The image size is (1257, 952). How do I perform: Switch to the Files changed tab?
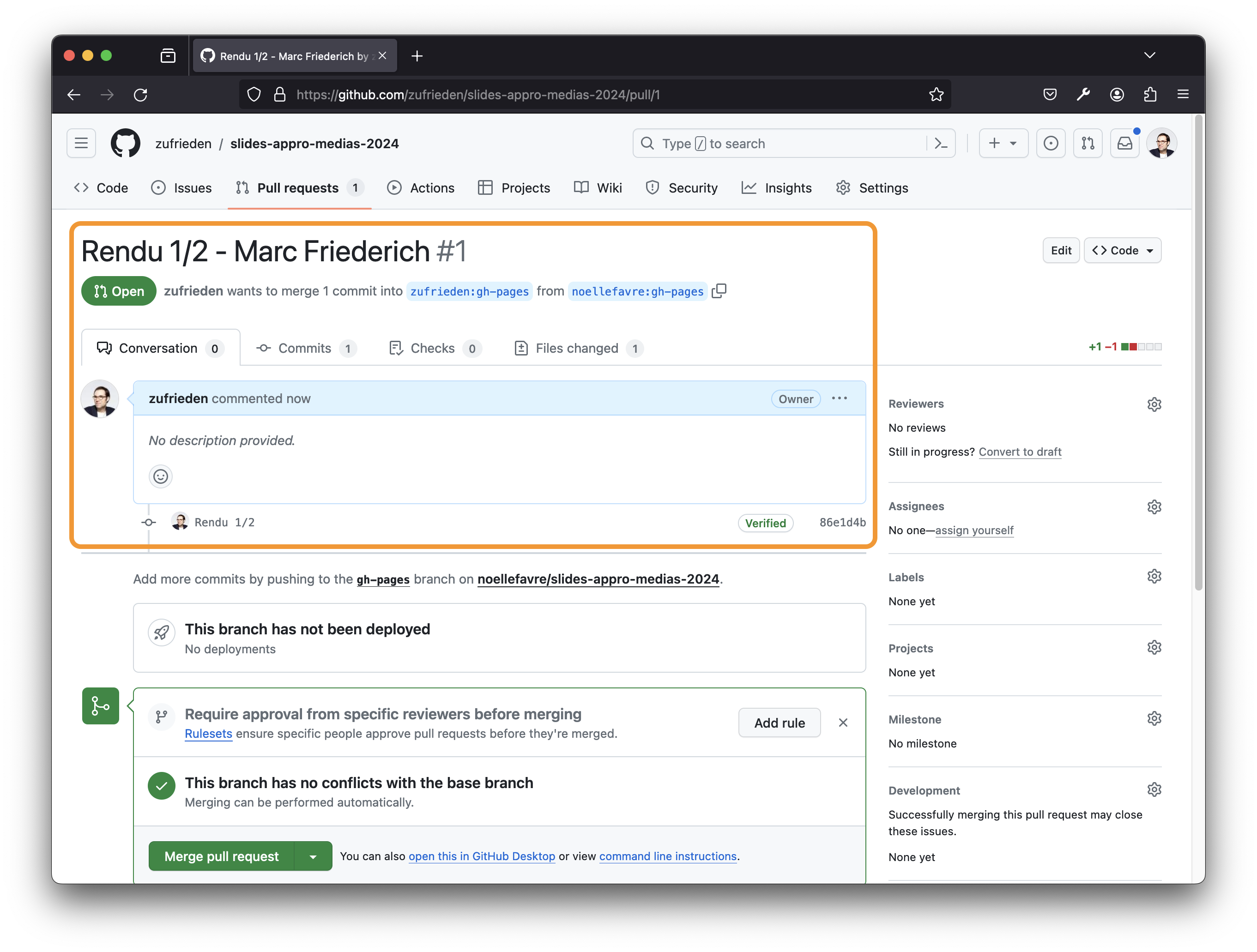(577, 348)
